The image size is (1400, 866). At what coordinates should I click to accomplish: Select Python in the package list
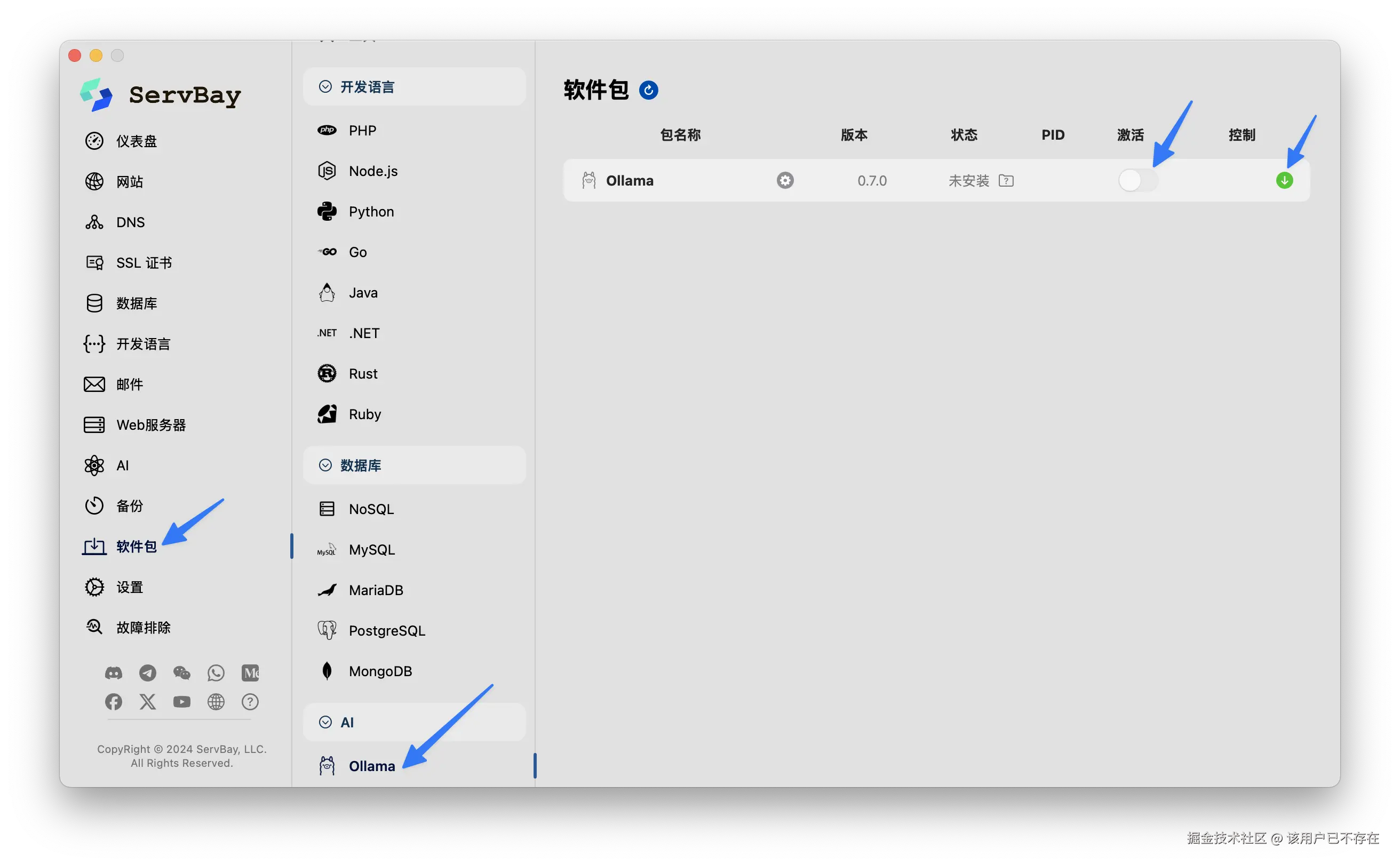point(371,212)
